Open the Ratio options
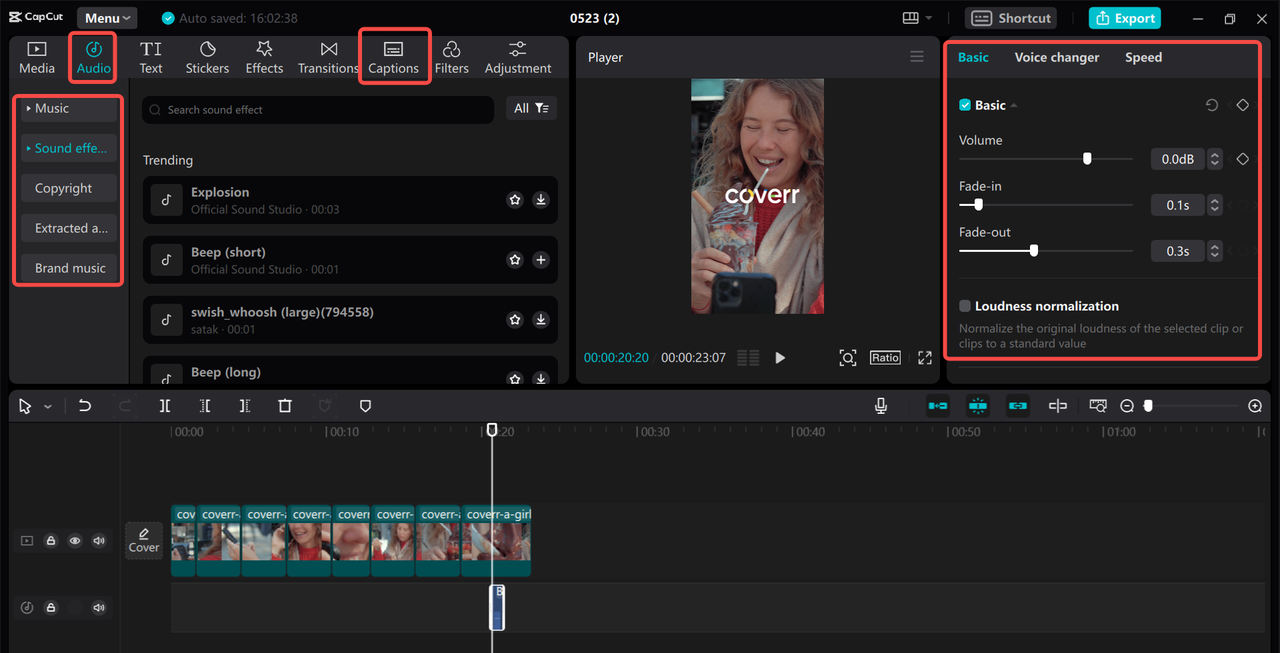This screenshot has width=1280, height=653. click(x=885, y=357)
